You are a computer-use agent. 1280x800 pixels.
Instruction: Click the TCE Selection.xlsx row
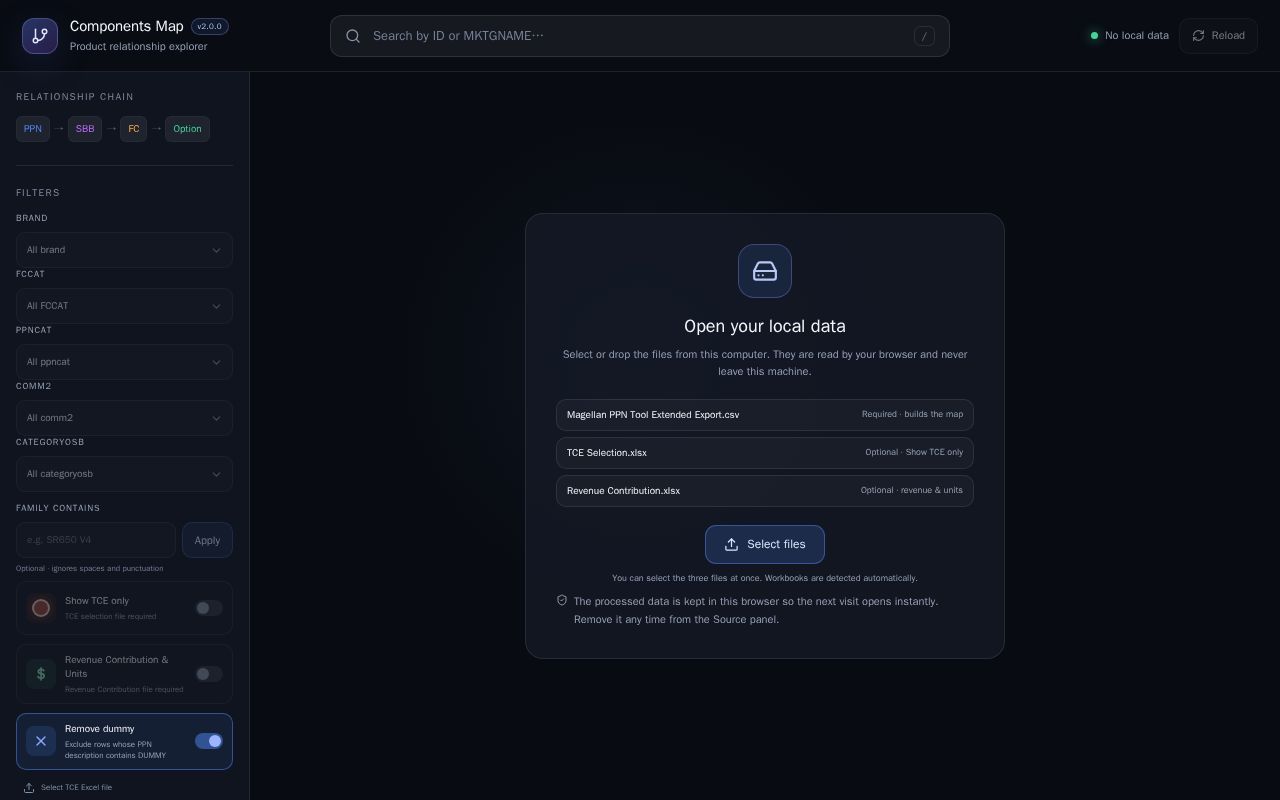click(x=765, y=453)
